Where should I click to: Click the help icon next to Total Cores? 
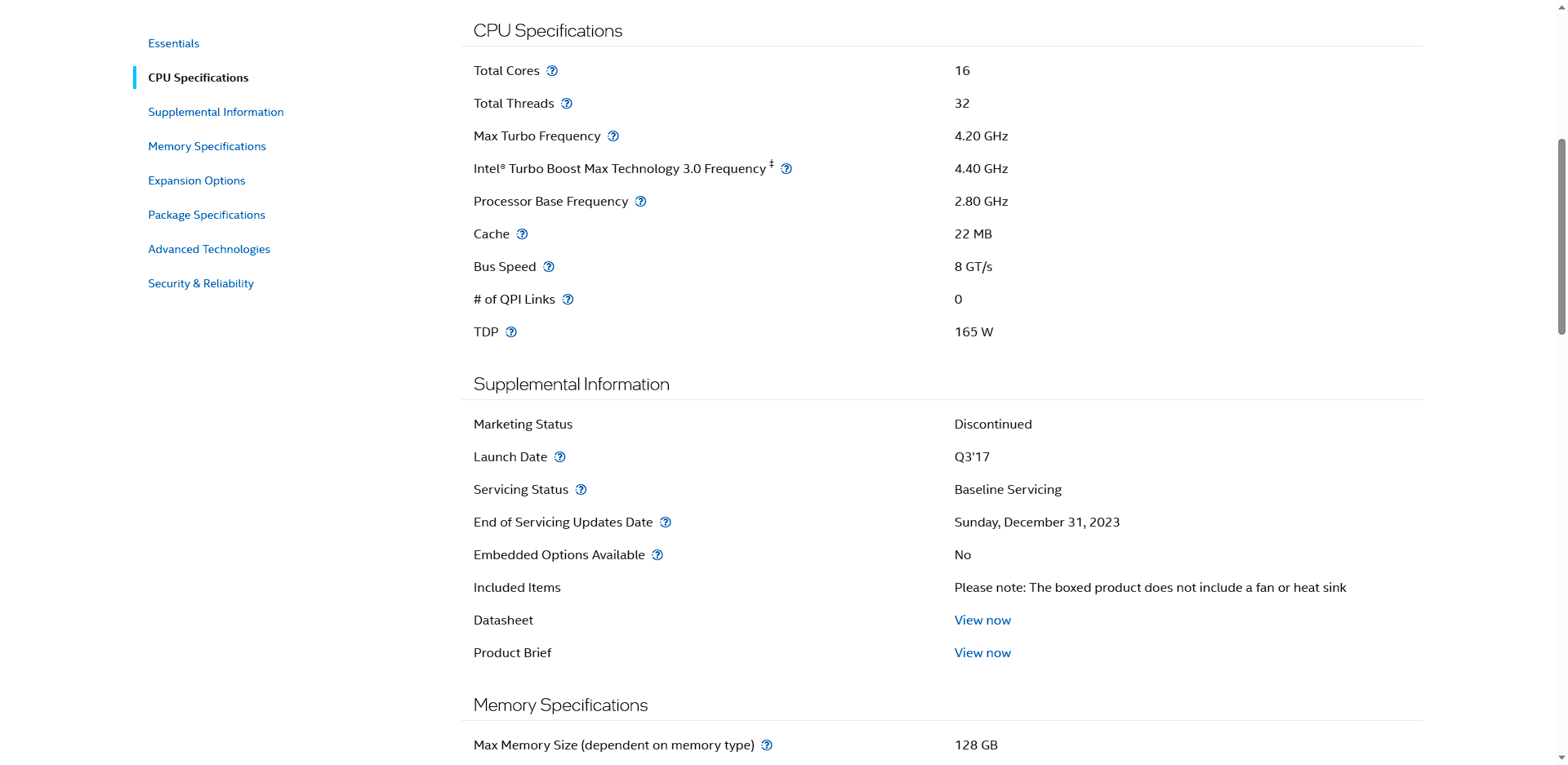click(552, 71)
